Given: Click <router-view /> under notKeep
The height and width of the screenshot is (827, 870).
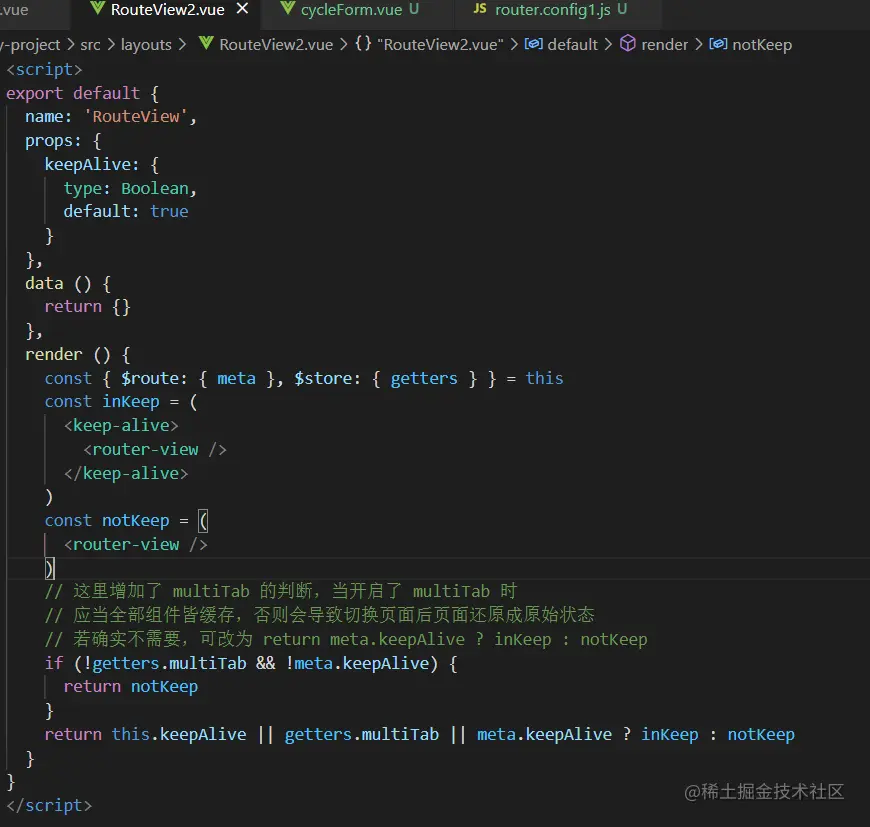Looking at the screenshot, I should pos(135,545).
